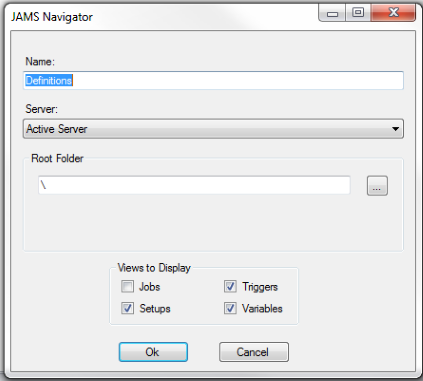
Task: Click the 'Root Folder' group label
Action: 57,158
